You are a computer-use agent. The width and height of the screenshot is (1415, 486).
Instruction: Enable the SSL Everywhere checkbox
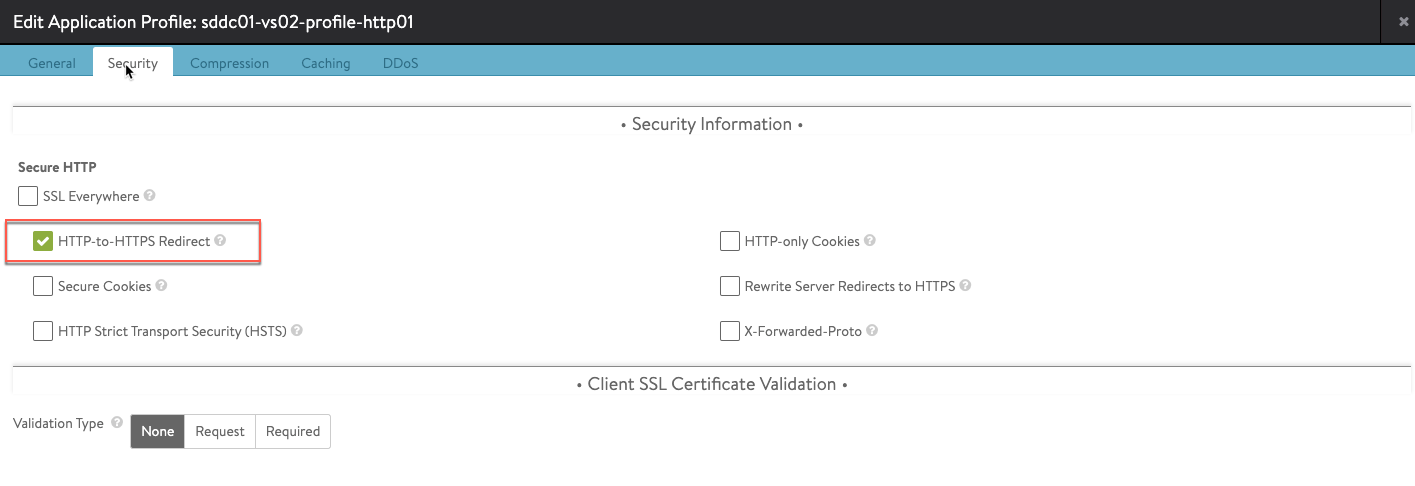click(28, 196)
